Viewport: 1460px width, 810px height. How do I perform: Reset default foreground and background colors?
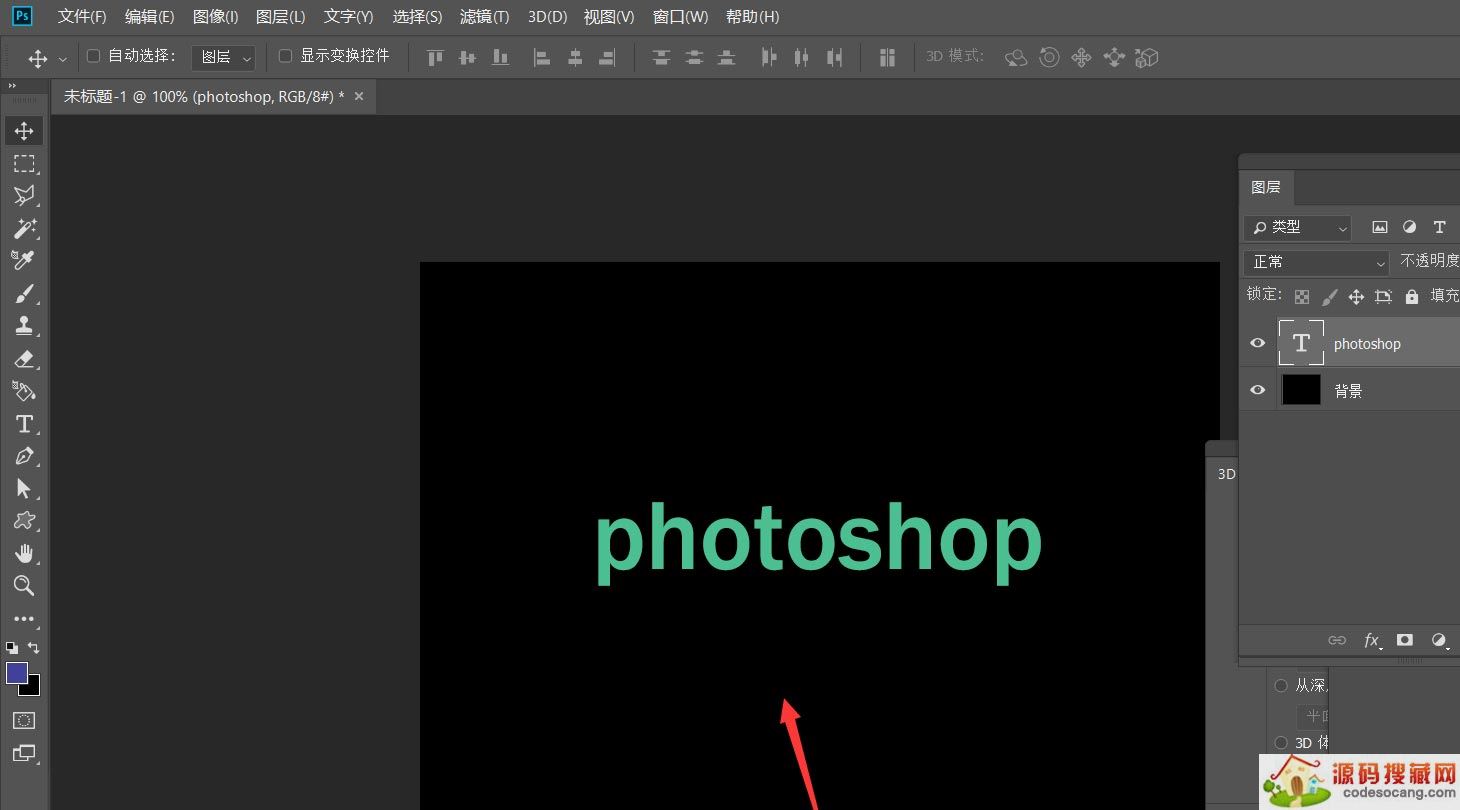[12, 648]
